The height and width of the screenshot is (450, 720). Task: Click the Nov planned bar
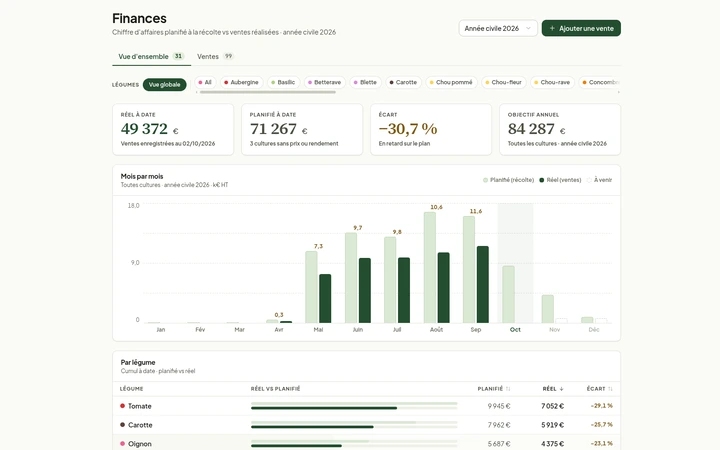coord(547,309)
